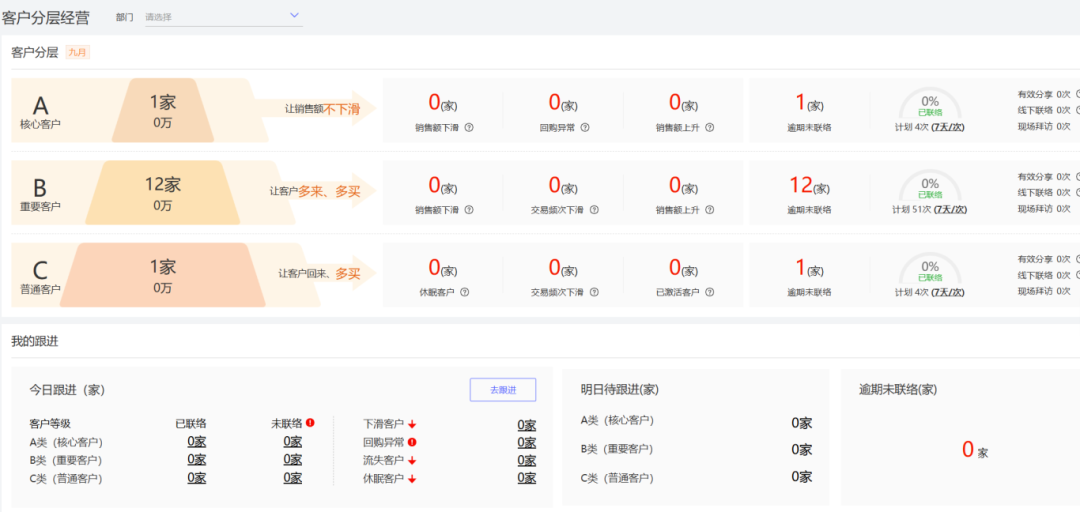This screenshot has height=512, width=1080.
Task: Click the 九月 month tag
Action: click(x=77, y=52)
